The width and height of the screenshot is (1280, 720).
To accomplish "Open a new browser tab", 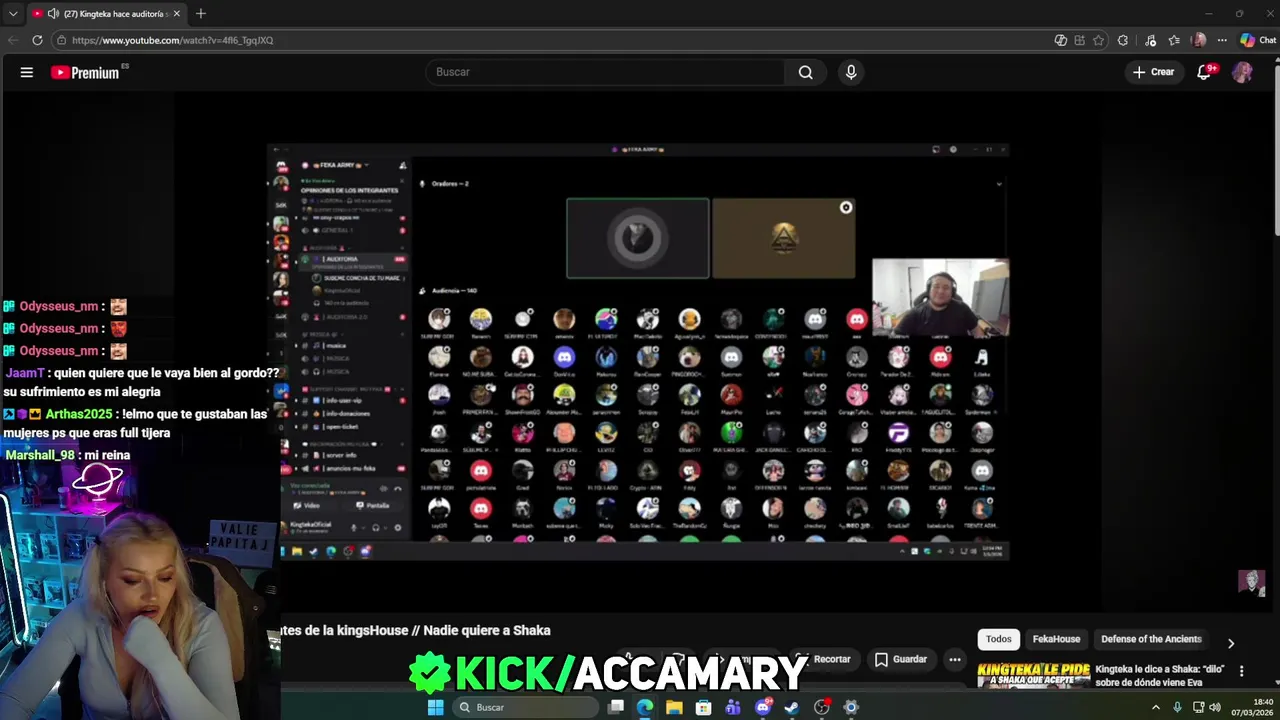I will point(201,14).
